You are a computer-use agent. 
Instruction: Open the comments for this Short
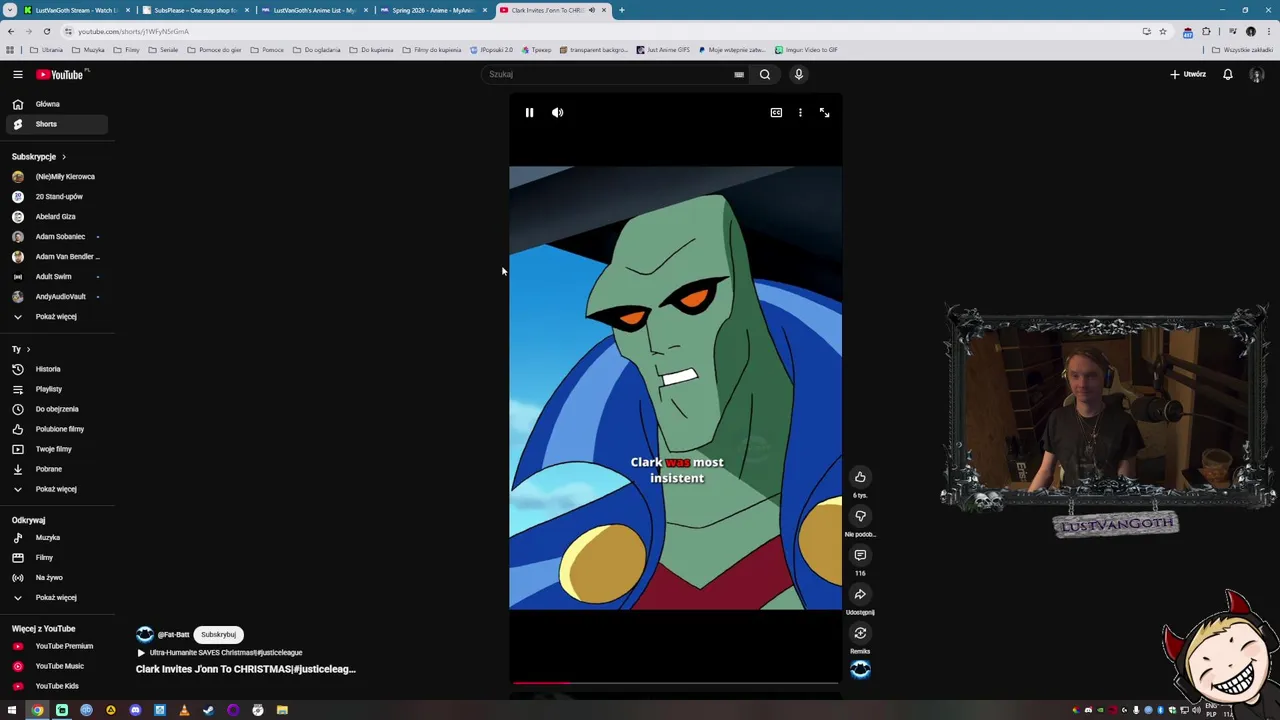click(x=860, y=555)
